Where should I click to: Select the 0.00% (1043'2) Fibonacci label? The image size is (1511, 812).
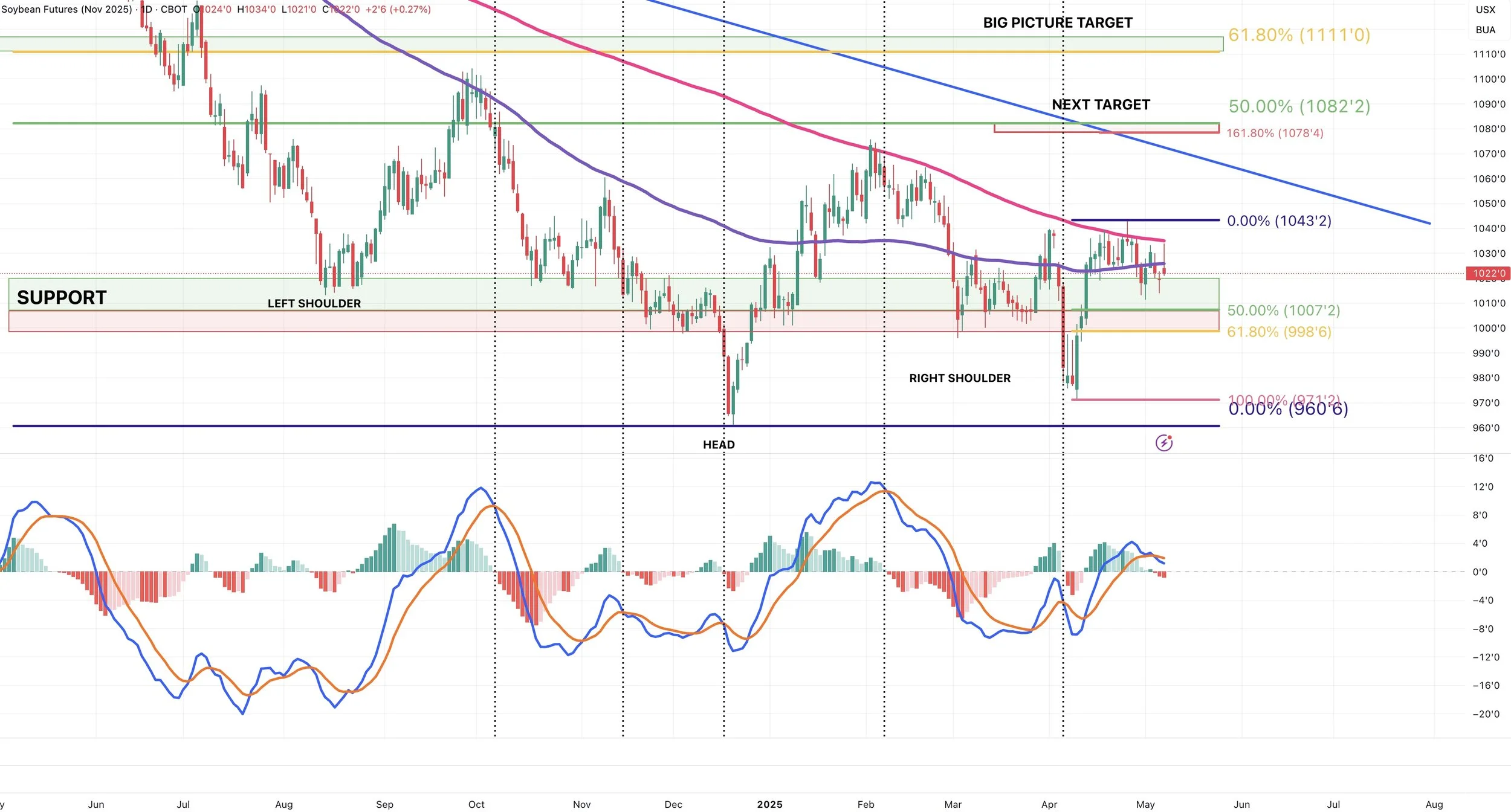click(1279, 221)
